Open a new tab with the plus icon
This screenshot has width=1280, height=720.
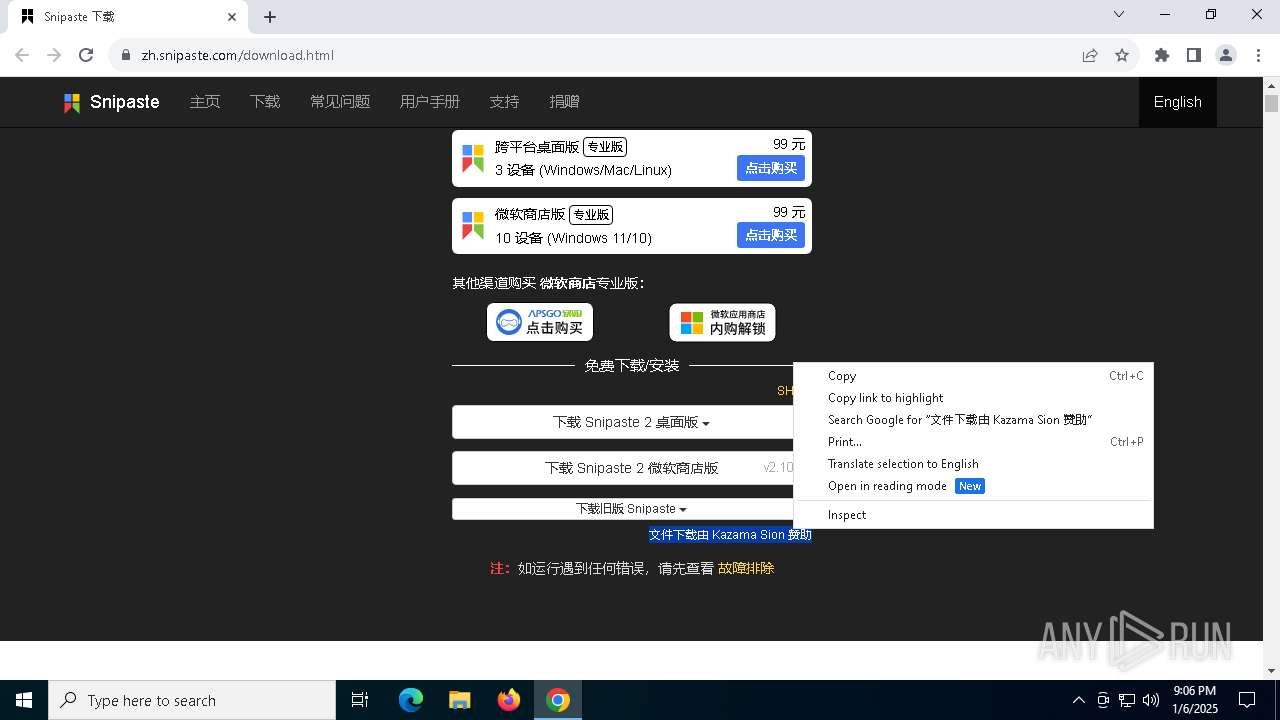click(270, 17)
